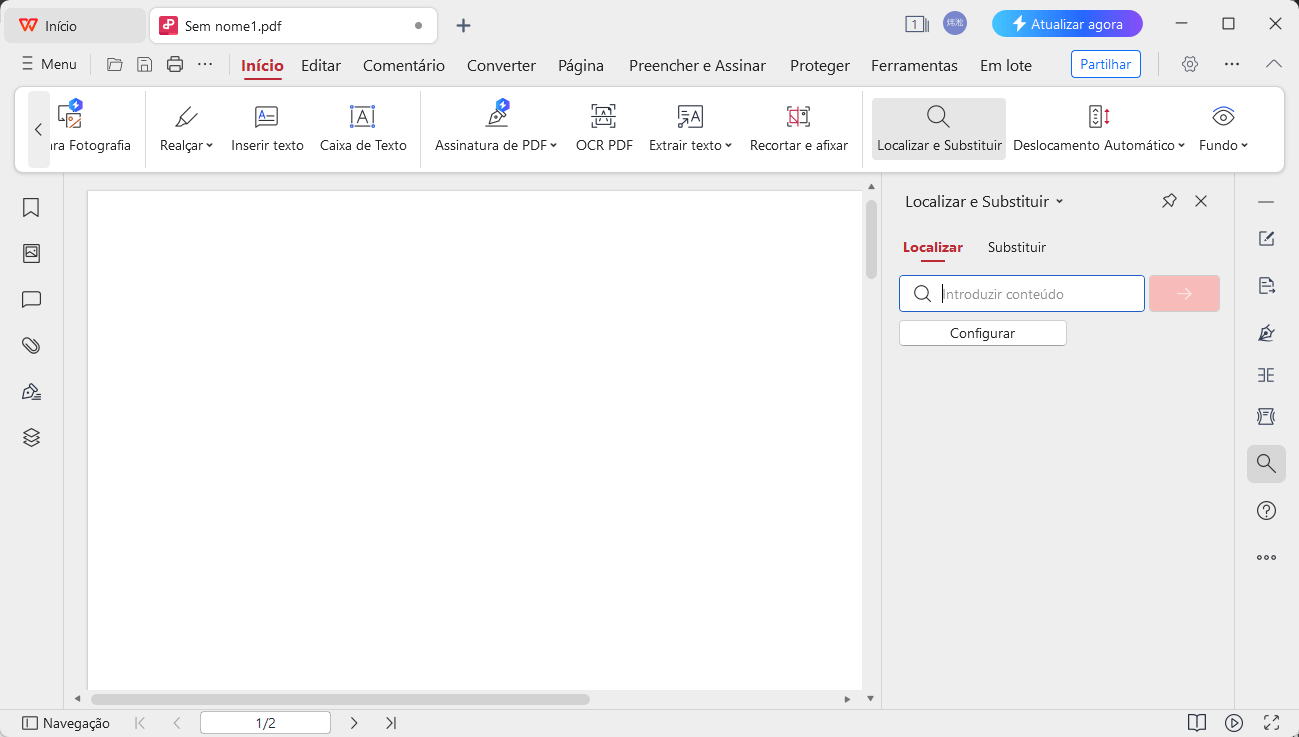Open the Menu hamburger button
The width and height of the screenshot is (1299, 737).
click(49, 64)
